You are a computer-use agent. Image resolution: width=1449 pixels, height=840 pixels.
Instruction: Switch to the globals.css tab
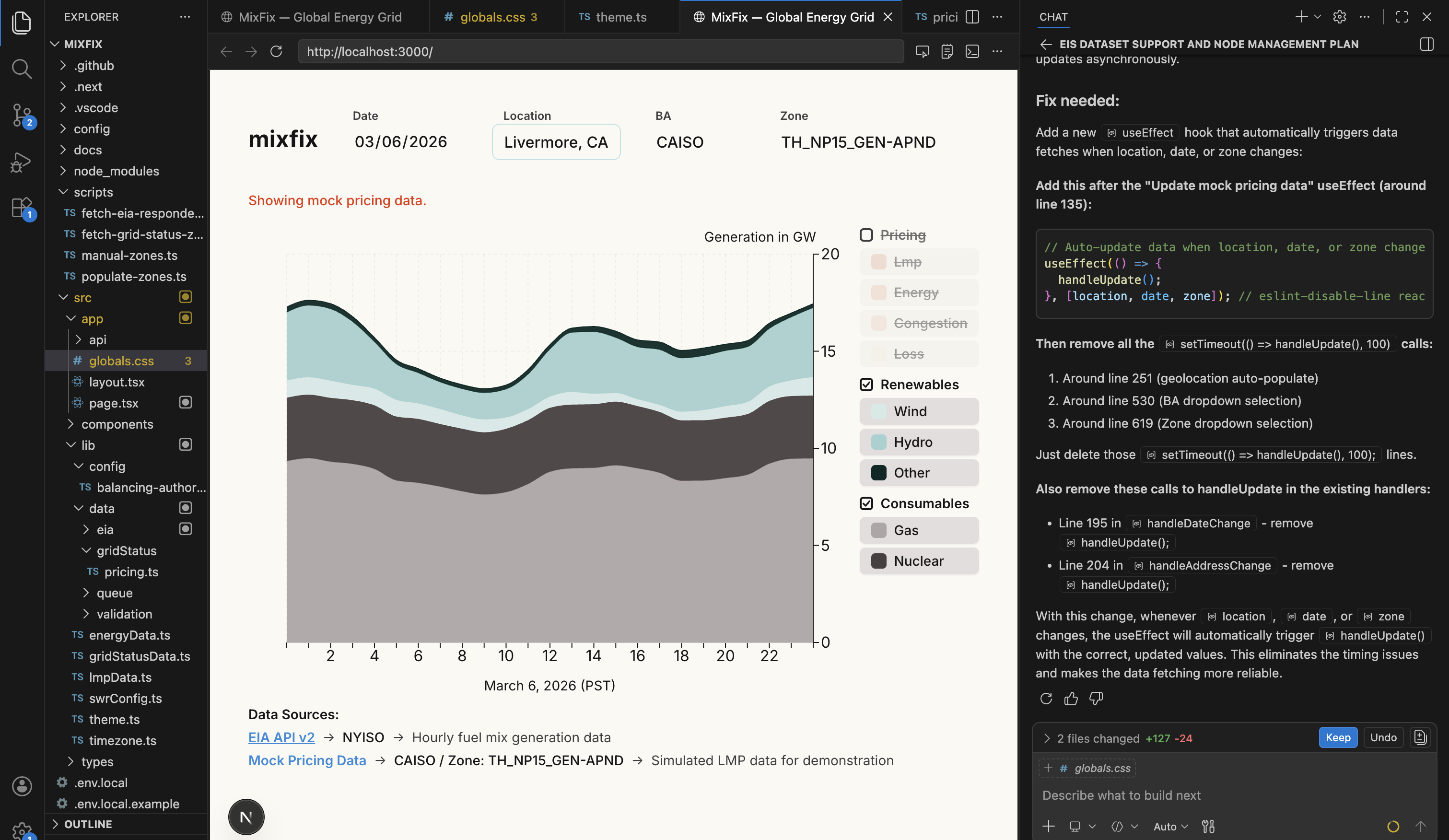(492, 17)
